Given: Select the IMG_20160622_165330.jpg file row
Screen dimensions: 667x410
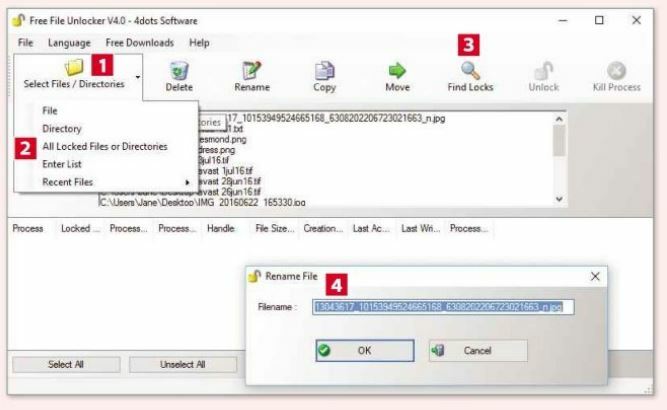Looking at the screenshot, I should tap(202, 203).
